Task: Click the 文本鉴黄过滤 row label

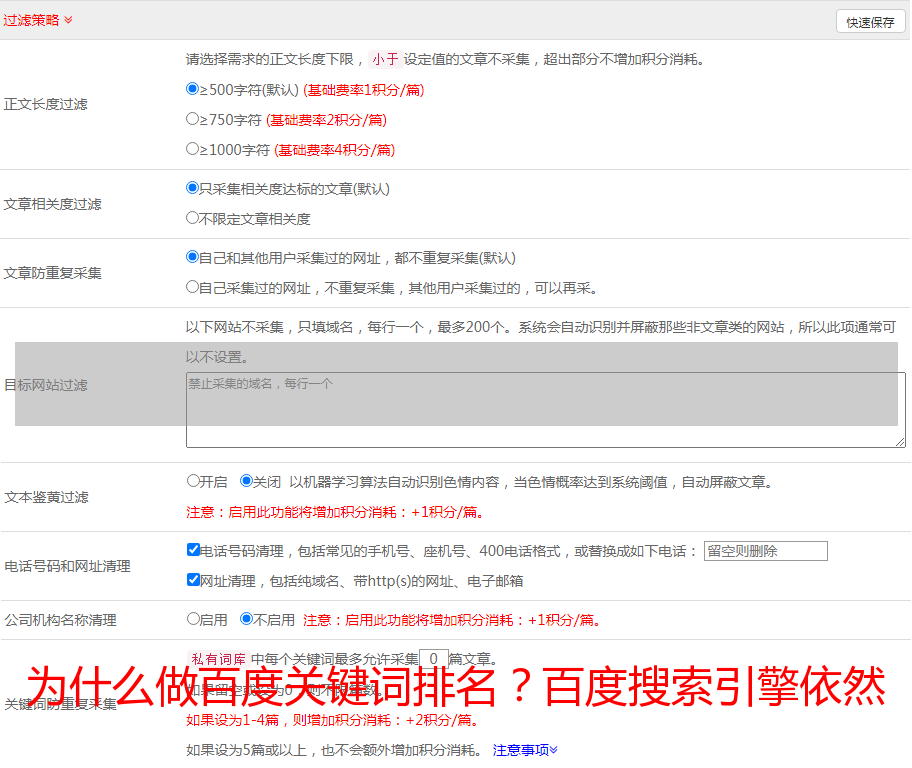Action: tap(47, 497)
